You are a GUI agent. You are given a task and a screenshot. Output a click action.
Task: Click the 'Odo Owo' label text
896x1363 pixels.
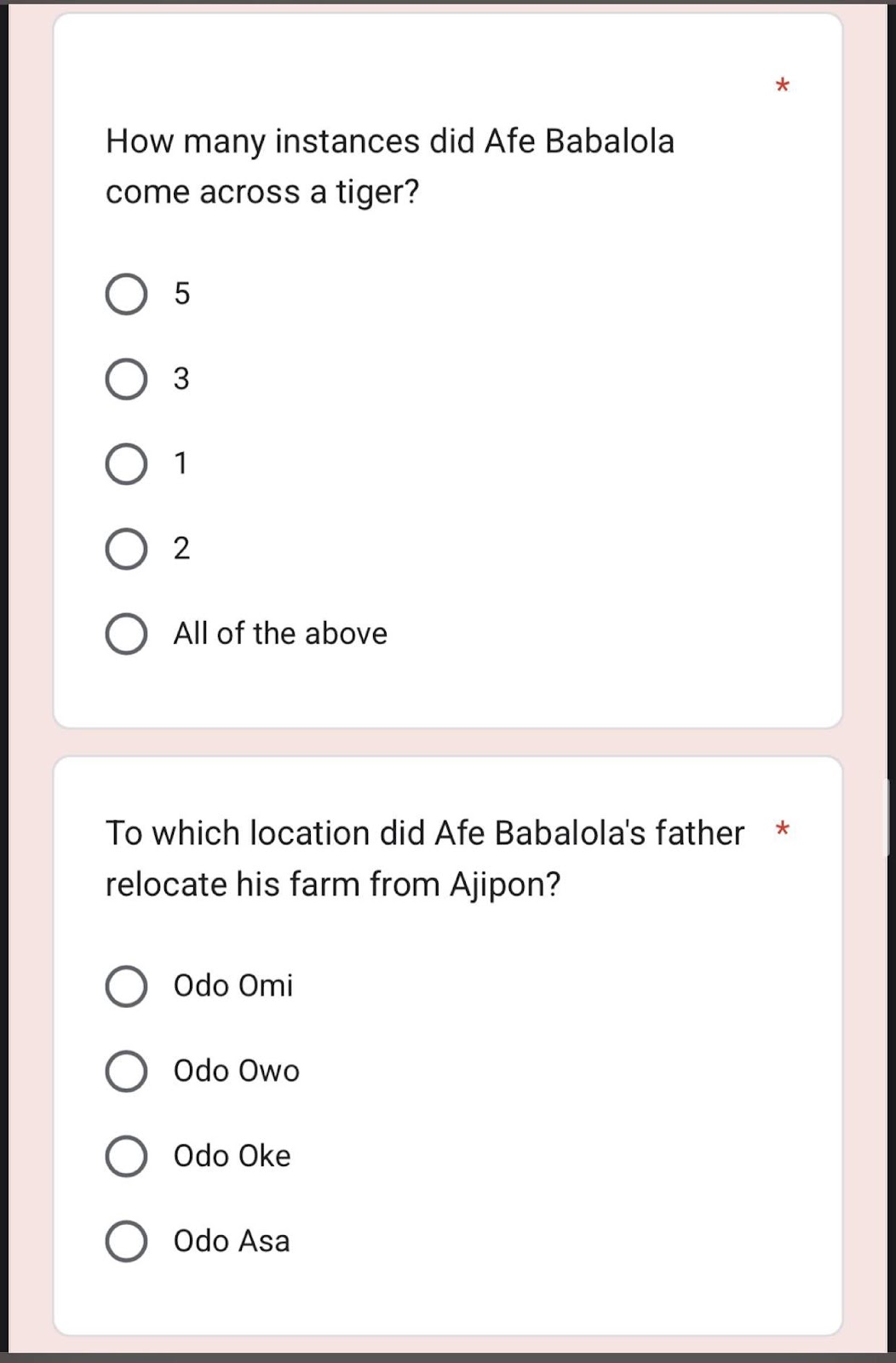pyautogui.click(x=237, y=1071)
